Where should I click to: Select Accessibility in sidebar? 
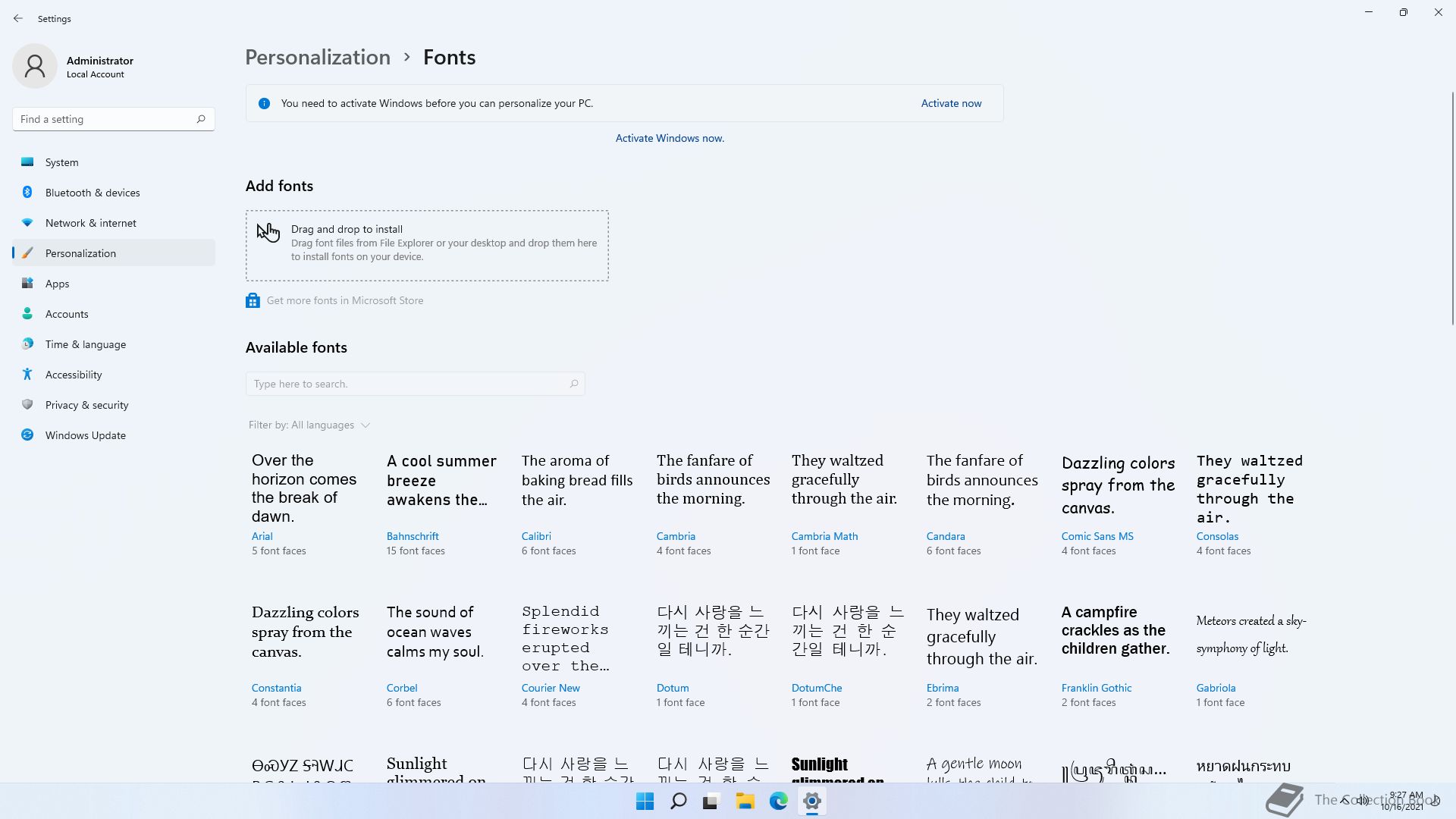pyautogui.click(x=114, y=374)
